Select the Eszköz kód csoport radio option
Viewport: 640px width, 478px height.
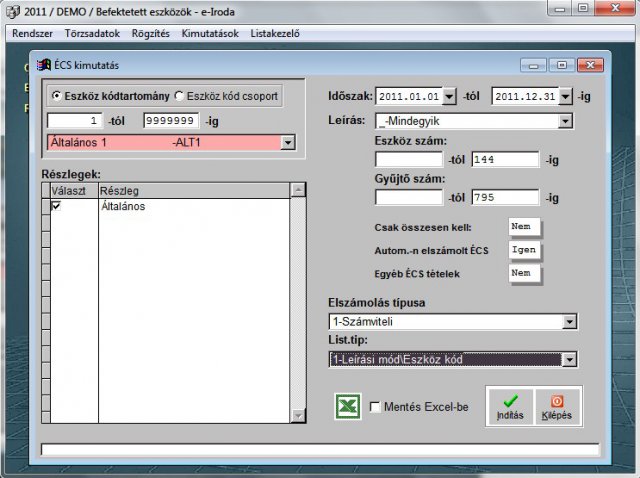point(180,97)
